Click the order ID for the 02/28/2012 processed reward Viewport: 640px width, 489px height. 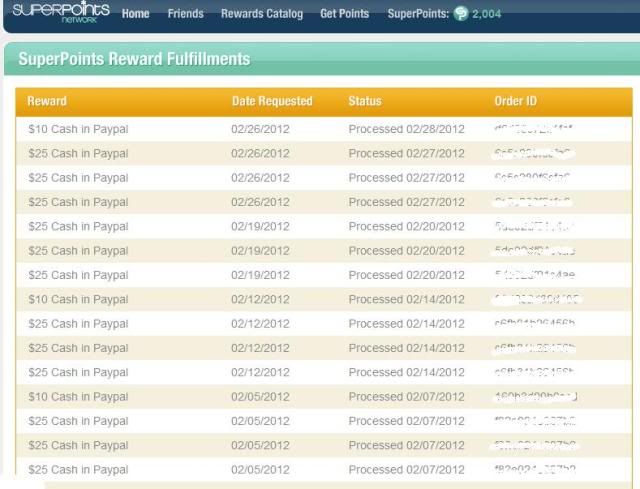tap(533, 129)
